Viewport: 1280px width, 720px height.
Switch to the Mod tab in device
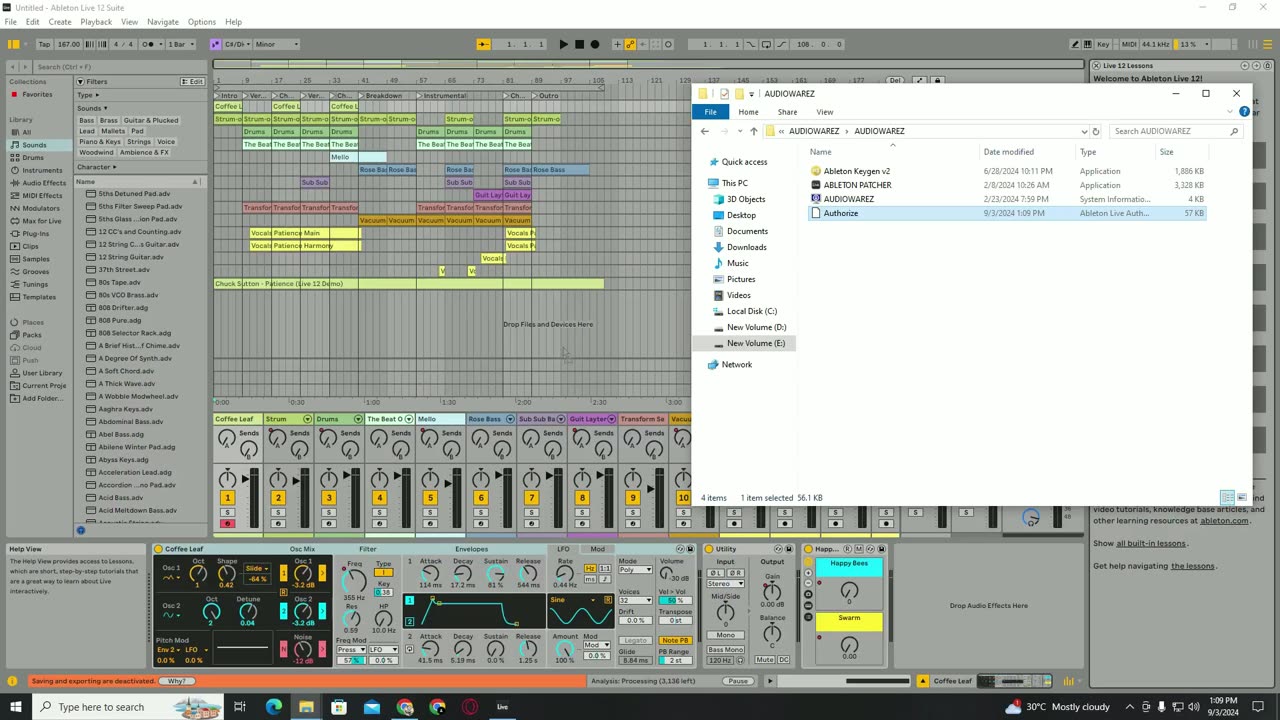pyautogui.click(x=597, y=549)
